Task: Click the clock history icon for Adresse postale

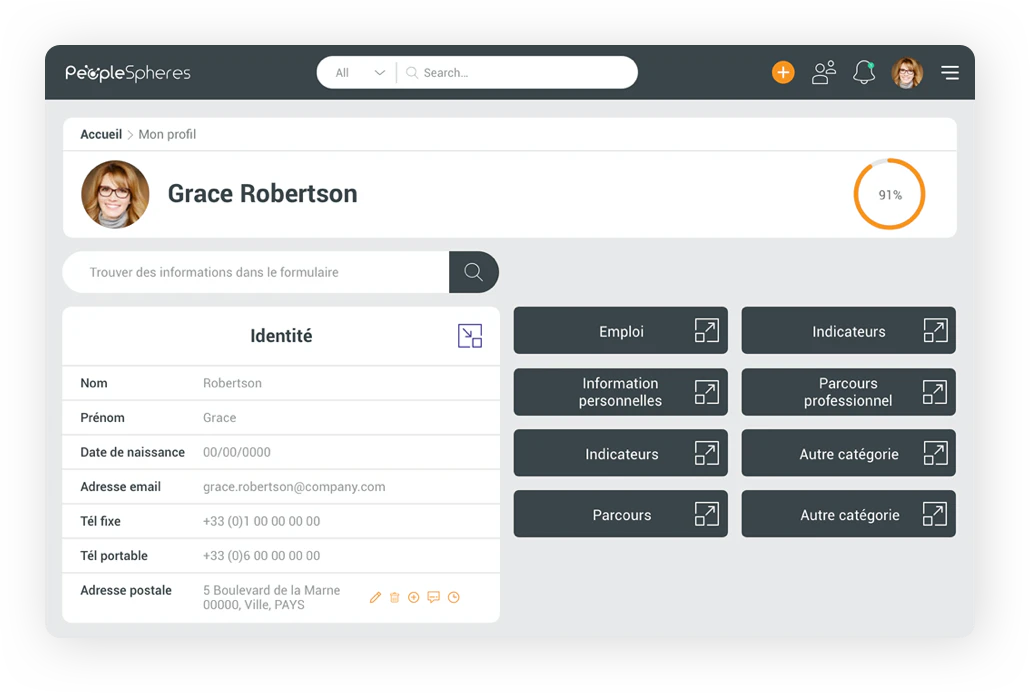Action: (453, 597)
